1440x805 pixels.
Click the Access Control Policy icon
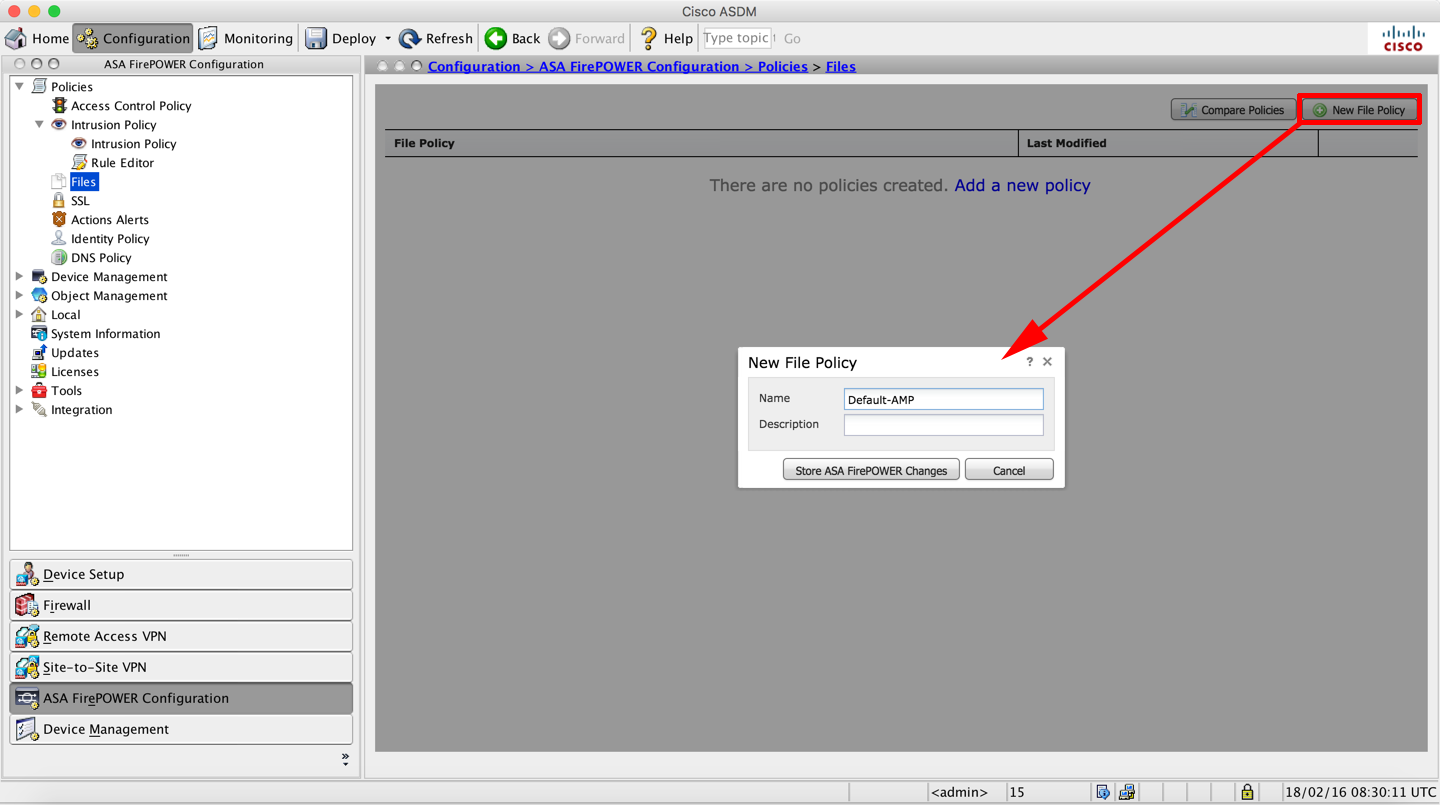(59, 105)
